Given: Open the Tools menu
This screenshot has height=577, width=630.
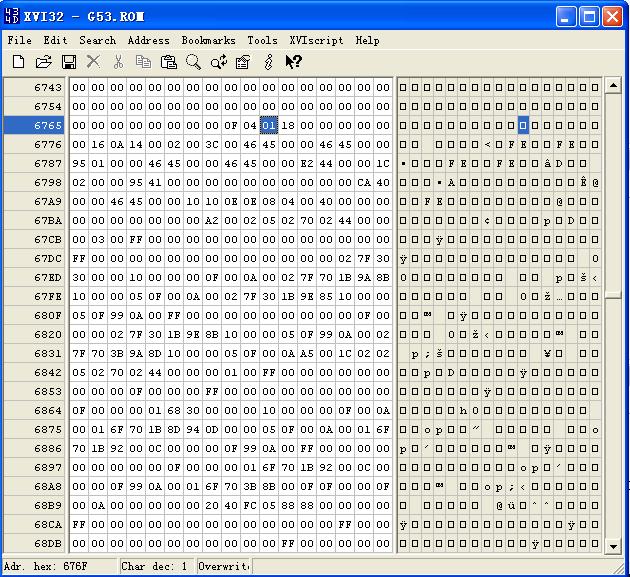Looking at the screenshot, I should point(262,40).
